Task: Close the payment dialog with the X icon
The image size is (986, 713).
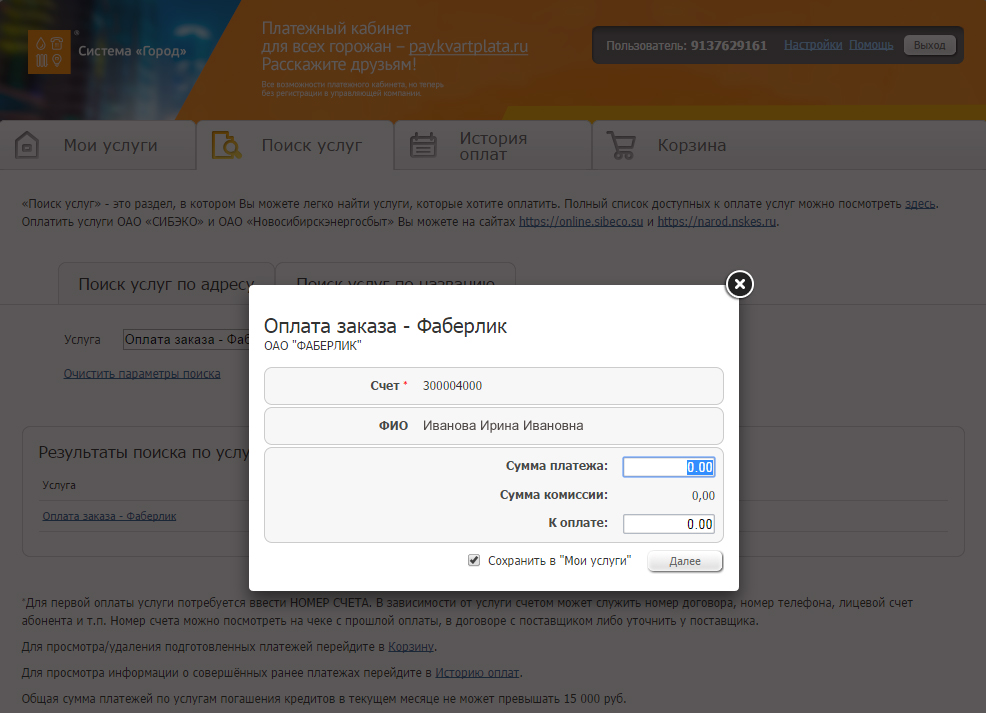Action: pos(740,284)
